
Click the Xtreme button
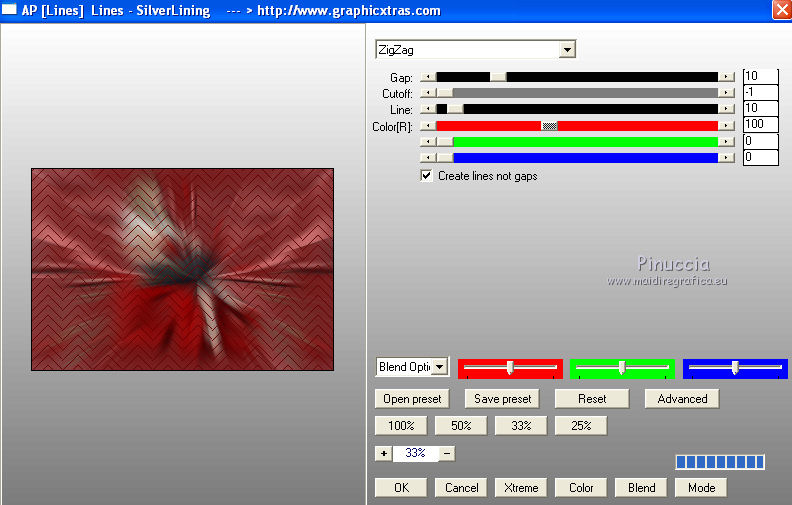click(521, 488)
